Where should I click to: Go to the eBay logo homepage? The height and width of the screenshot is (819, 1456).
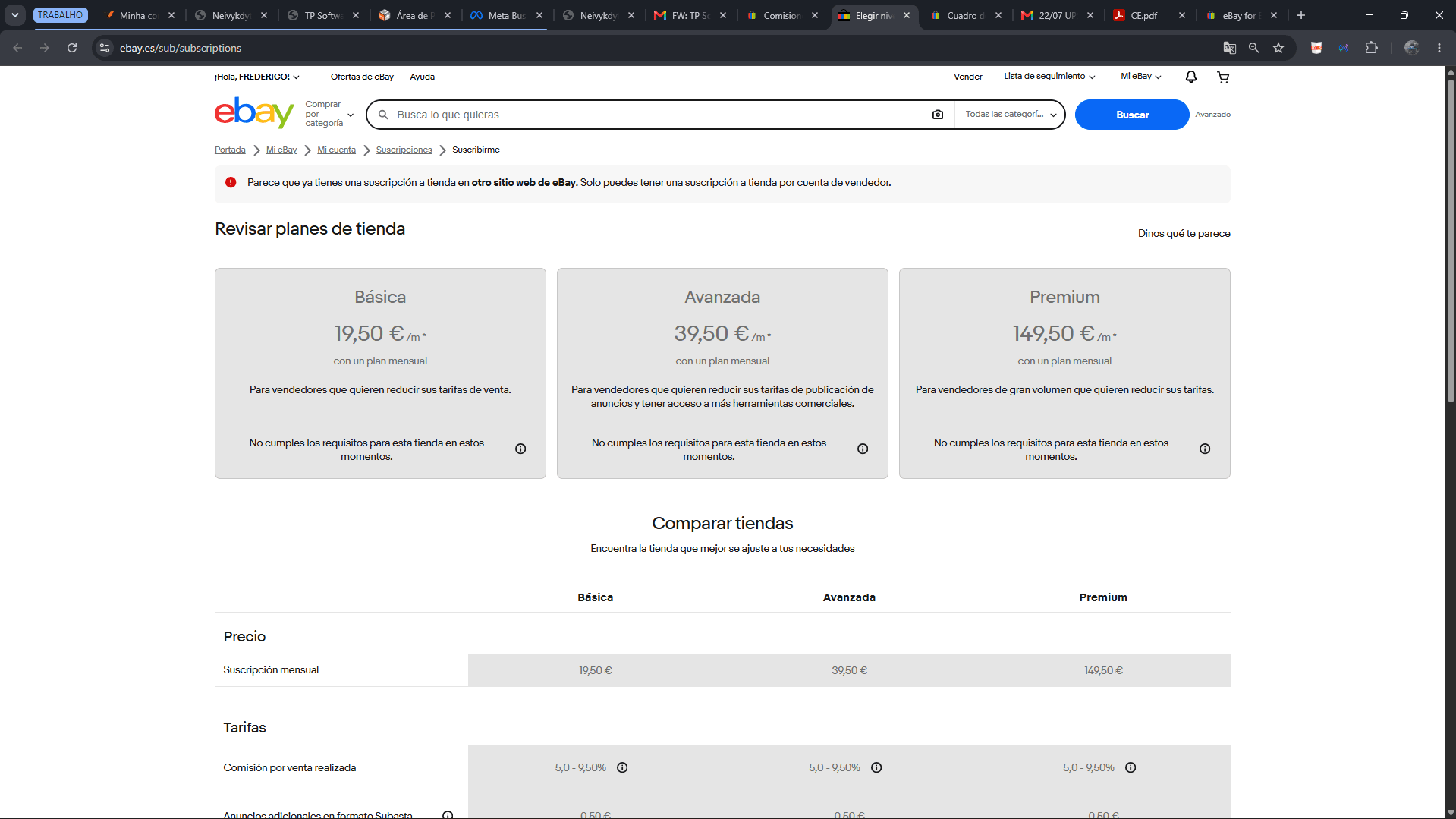254,113
